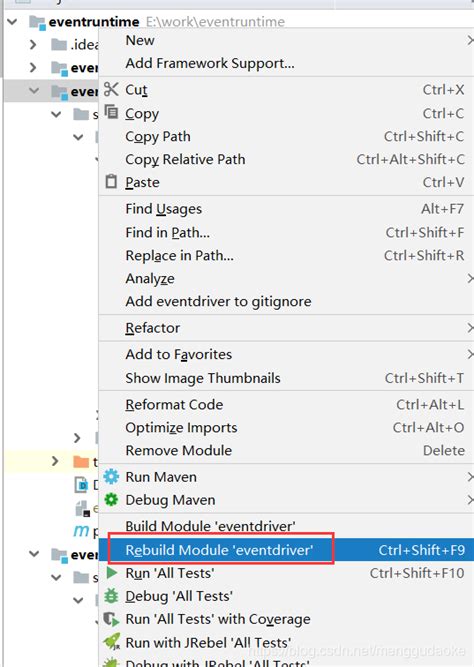Click the Copy icon in menu
Viewport: 474px width, 667px height.
point(111,112)
